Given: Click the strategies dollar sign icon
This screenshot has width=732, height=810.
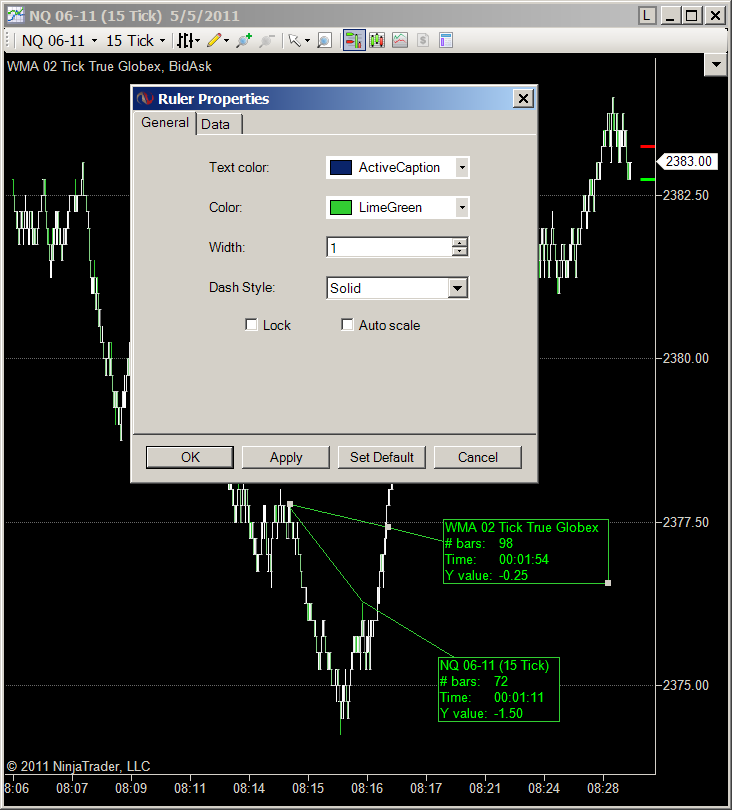Looking at the screenshot, I should pyautogui.click(x=423, y=40).
